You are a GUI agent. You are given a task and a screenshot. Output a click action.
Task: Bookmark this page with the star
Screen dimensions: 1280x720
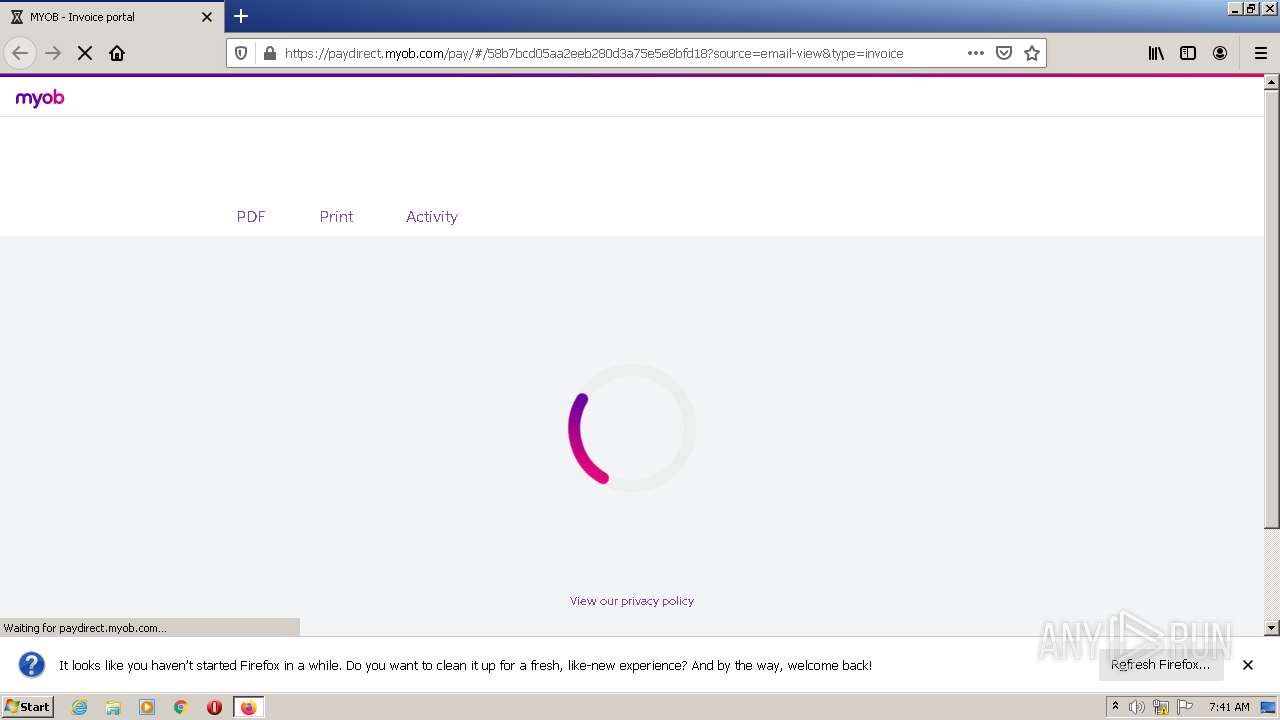pyautogui.click(x=1032, y=53)
